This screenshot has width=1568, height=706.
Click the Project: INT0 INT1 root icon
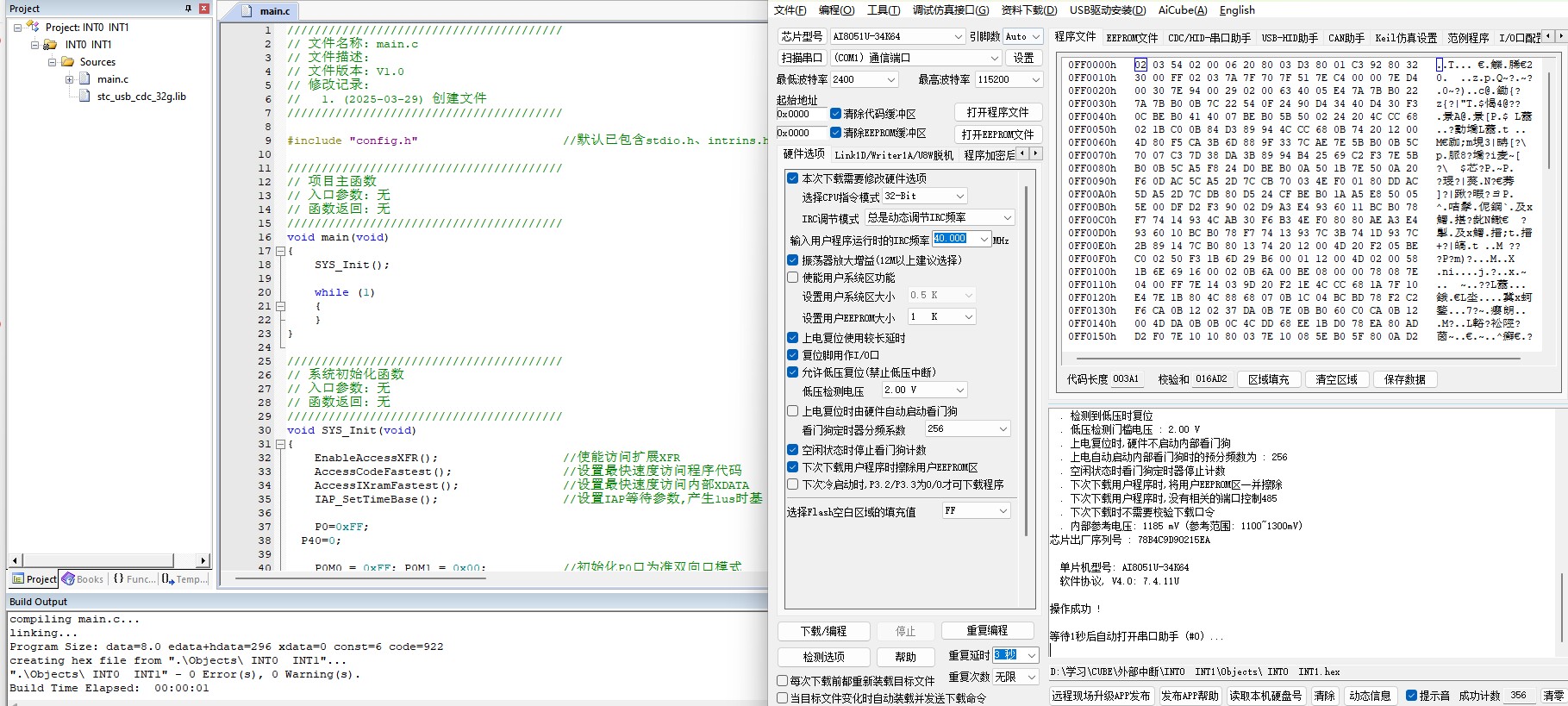34,27
